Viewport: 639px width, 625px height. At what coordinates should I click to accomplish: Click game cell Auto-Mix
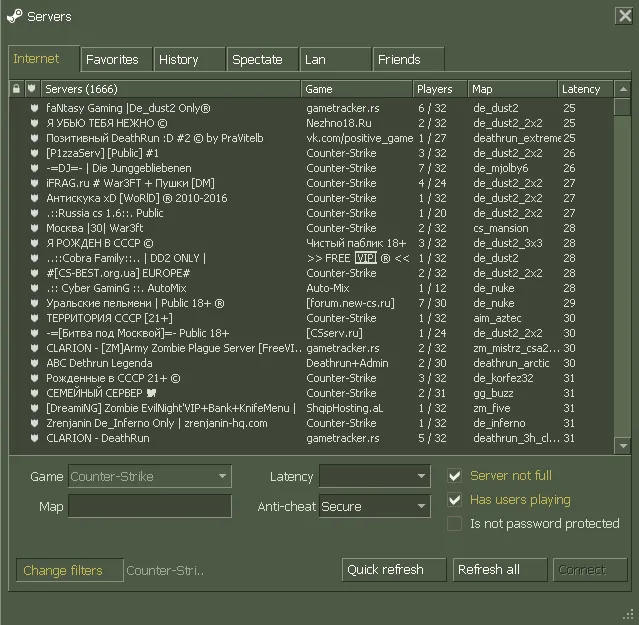(328, 288)
